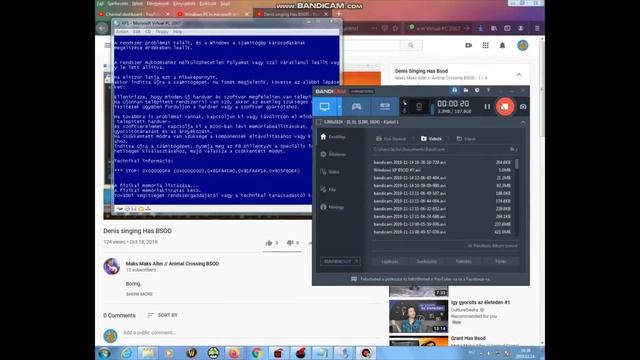Open Maks Maks Alter channel name link

[x=172, y=264]
